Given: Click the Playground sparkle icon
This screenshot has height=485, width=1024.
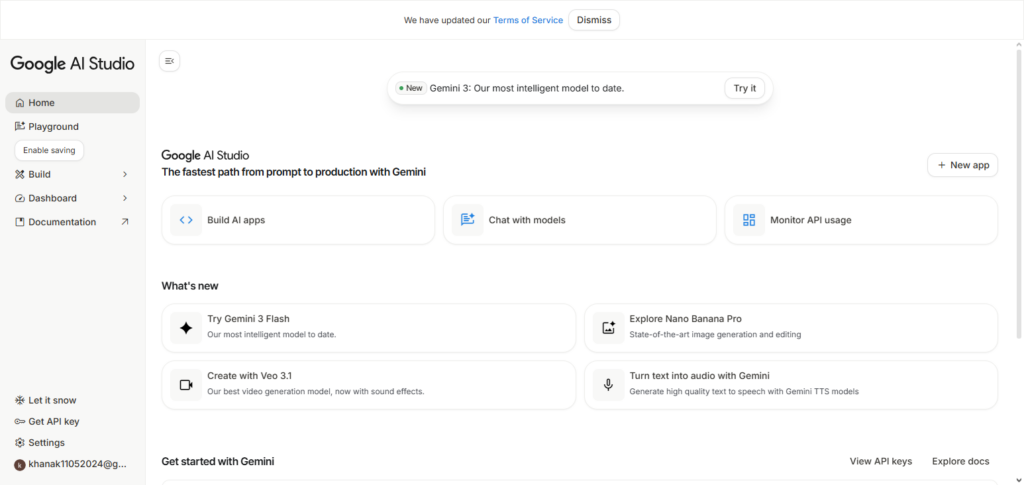Looking at the screenshot, I should [x=20, y=127].
